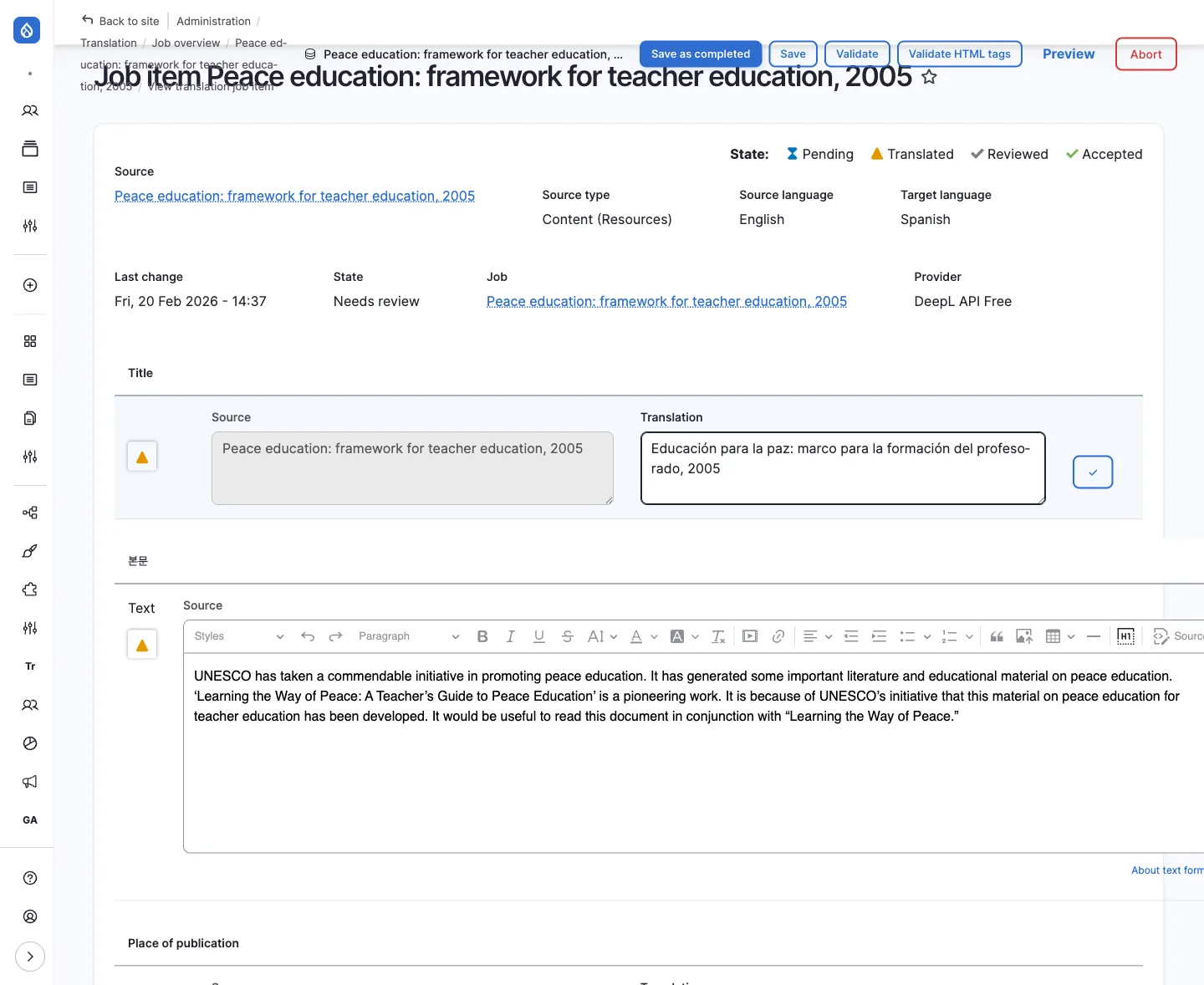This screenshot has height=985, width=1204.
Task: Click the horizontal line icon
Action: 1093,636
